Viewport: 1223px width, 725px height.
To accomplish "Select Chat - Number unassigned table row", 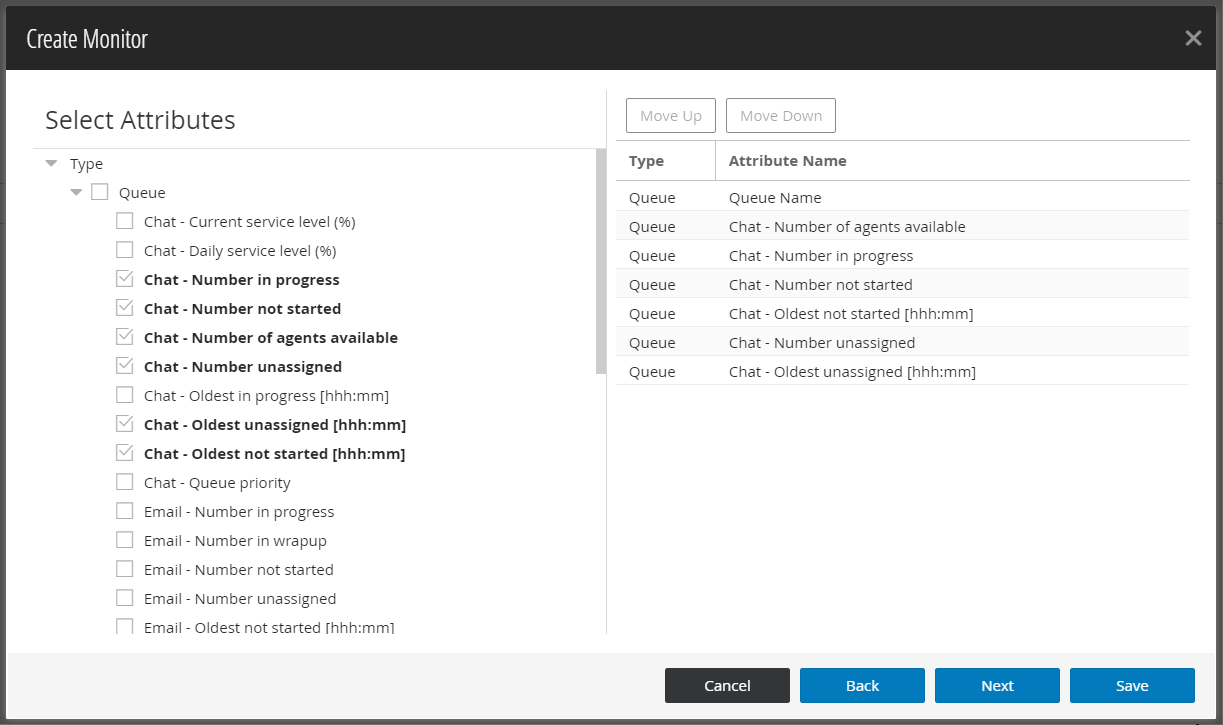I will click(900, 342).
